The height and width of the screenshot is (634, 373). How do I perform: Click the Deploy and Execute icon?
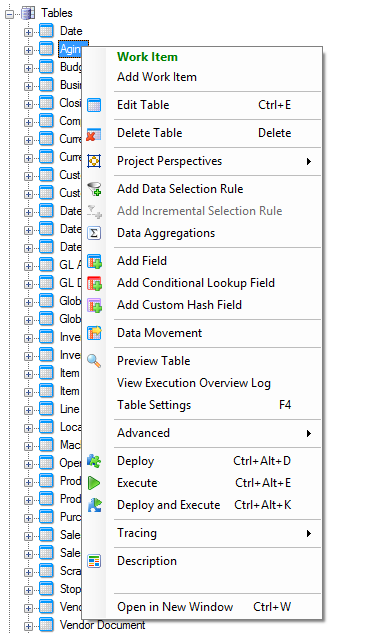(95, 505)
